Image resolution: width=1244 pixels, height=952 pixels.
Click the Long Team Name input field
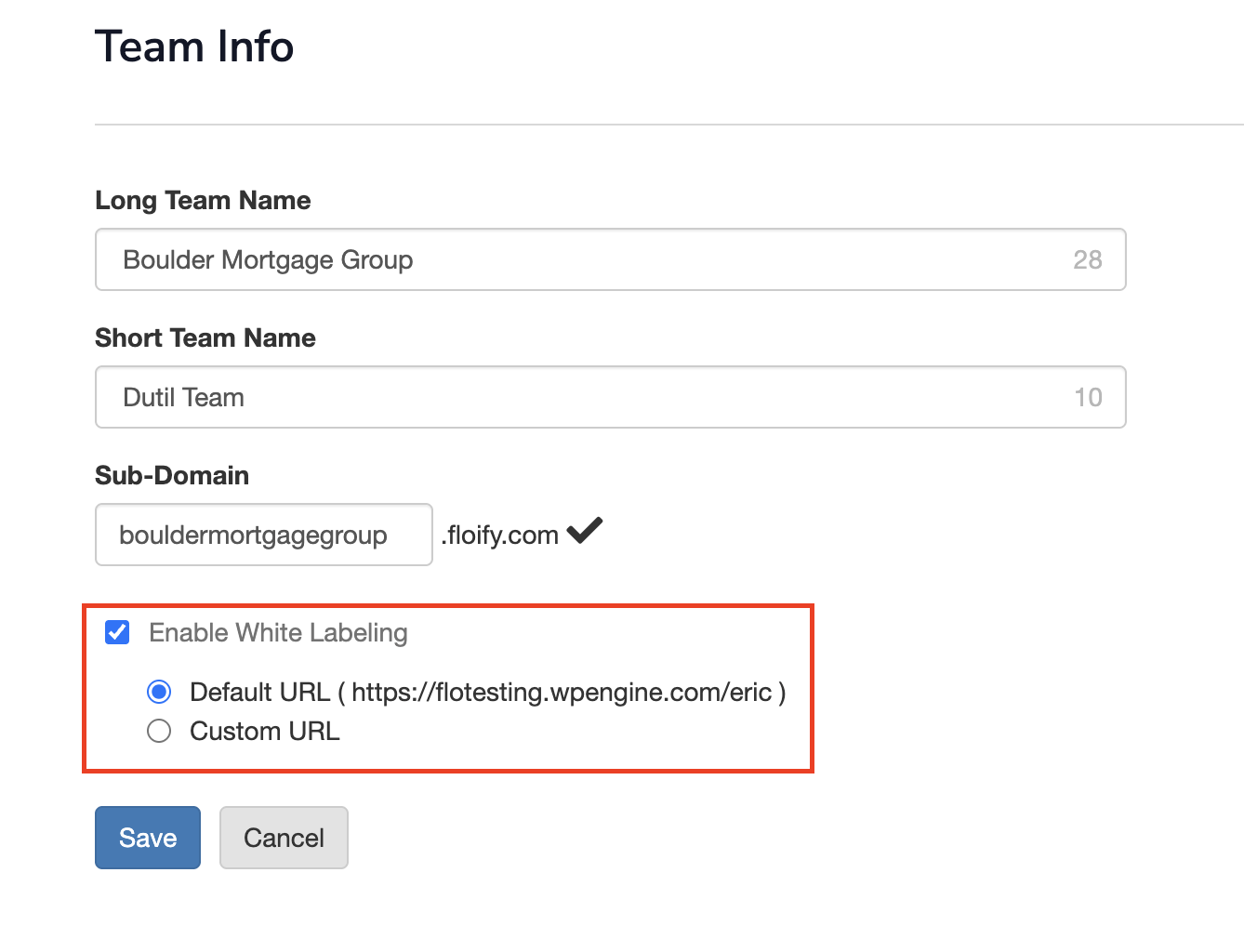595,259
